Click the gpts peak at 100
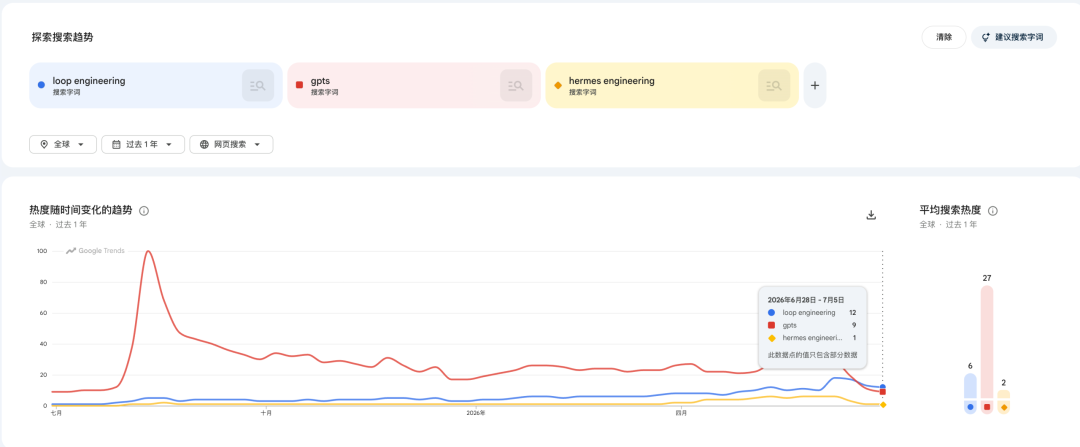The height and width of the screenshot is (447, 1080). [x=148, y=251]
